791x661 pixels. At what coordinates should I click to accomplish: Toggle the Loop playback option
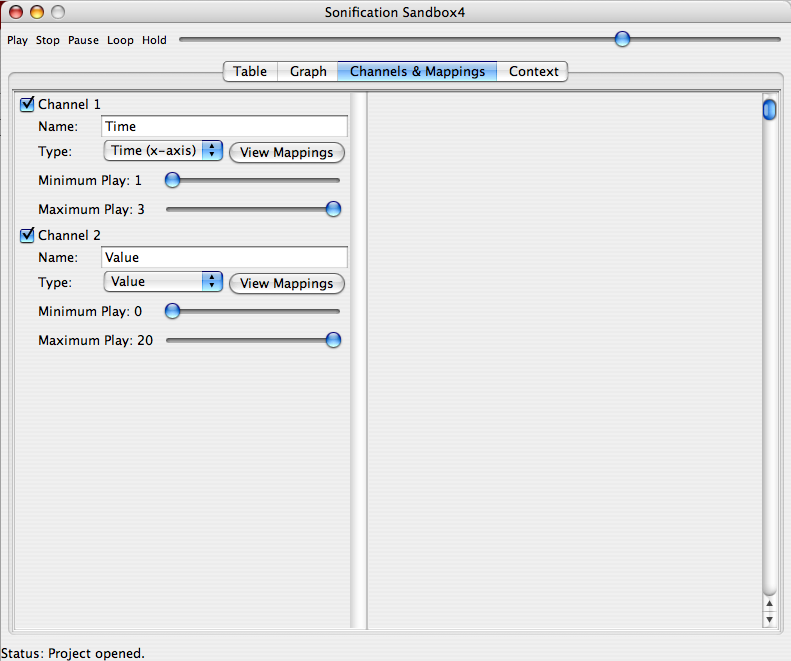[x=120, y=40]
